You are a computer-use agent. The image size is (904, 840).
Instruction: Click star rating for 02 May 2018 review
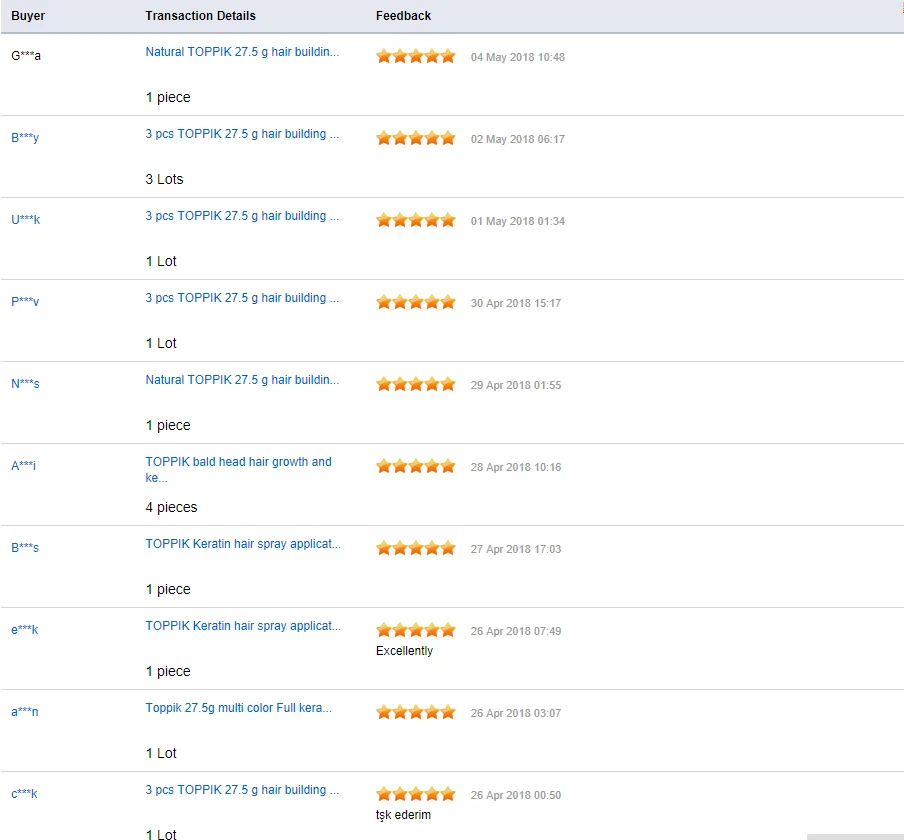[416, 138]
